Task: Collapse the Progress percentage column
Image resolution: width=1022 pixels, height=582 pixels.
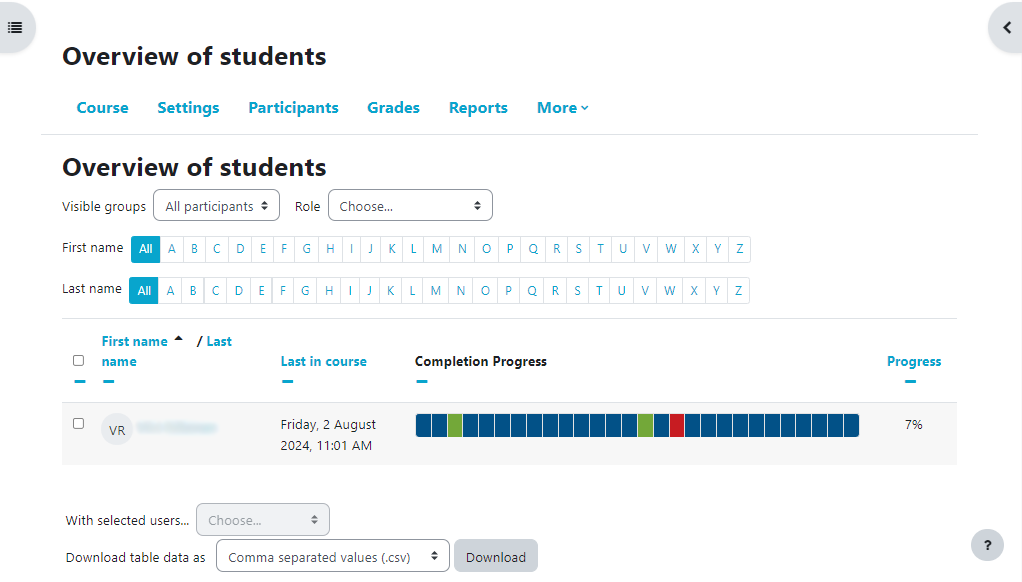Action: (x=910, y=380)
